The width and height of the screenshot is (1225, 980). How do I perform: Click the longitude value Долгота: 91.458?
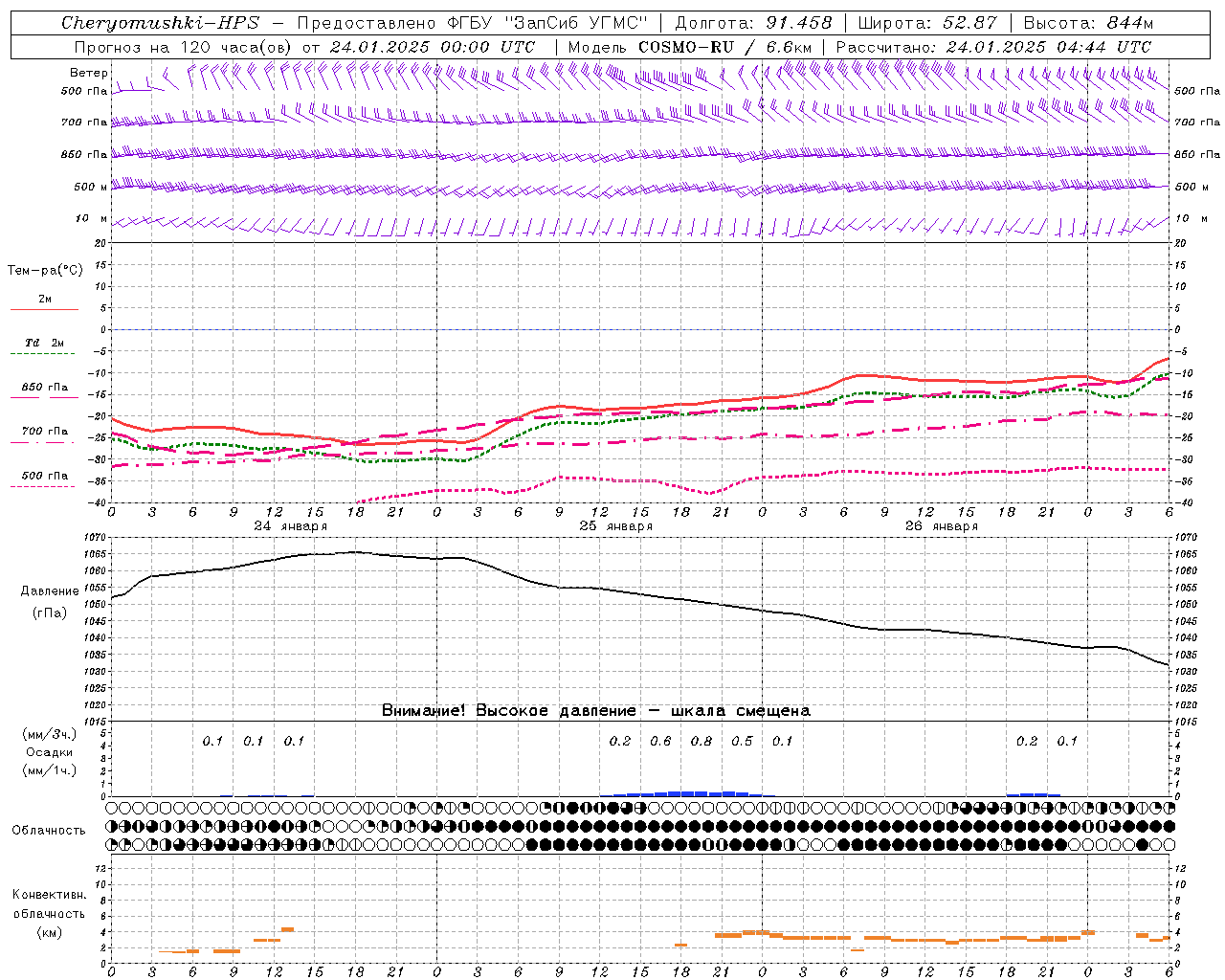(753, 23)
